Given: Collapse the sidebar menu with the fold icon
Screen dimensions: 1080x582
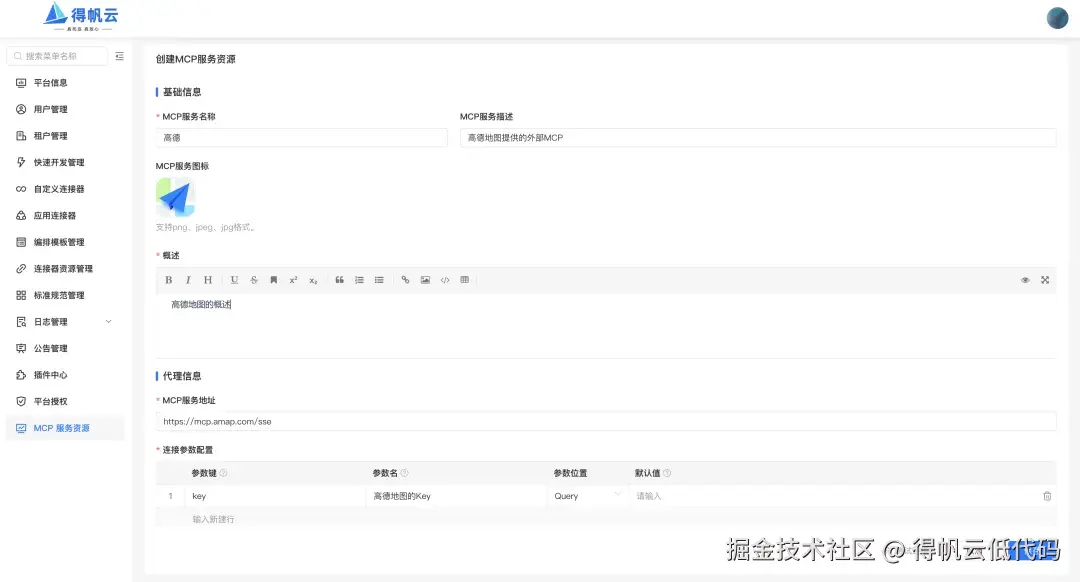Looking at the screenshot, I should (x=120, y=56).
